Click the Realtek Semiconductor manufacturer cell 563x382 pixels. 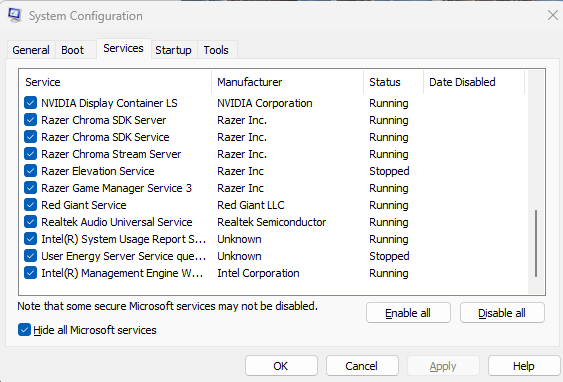point(271,222)
